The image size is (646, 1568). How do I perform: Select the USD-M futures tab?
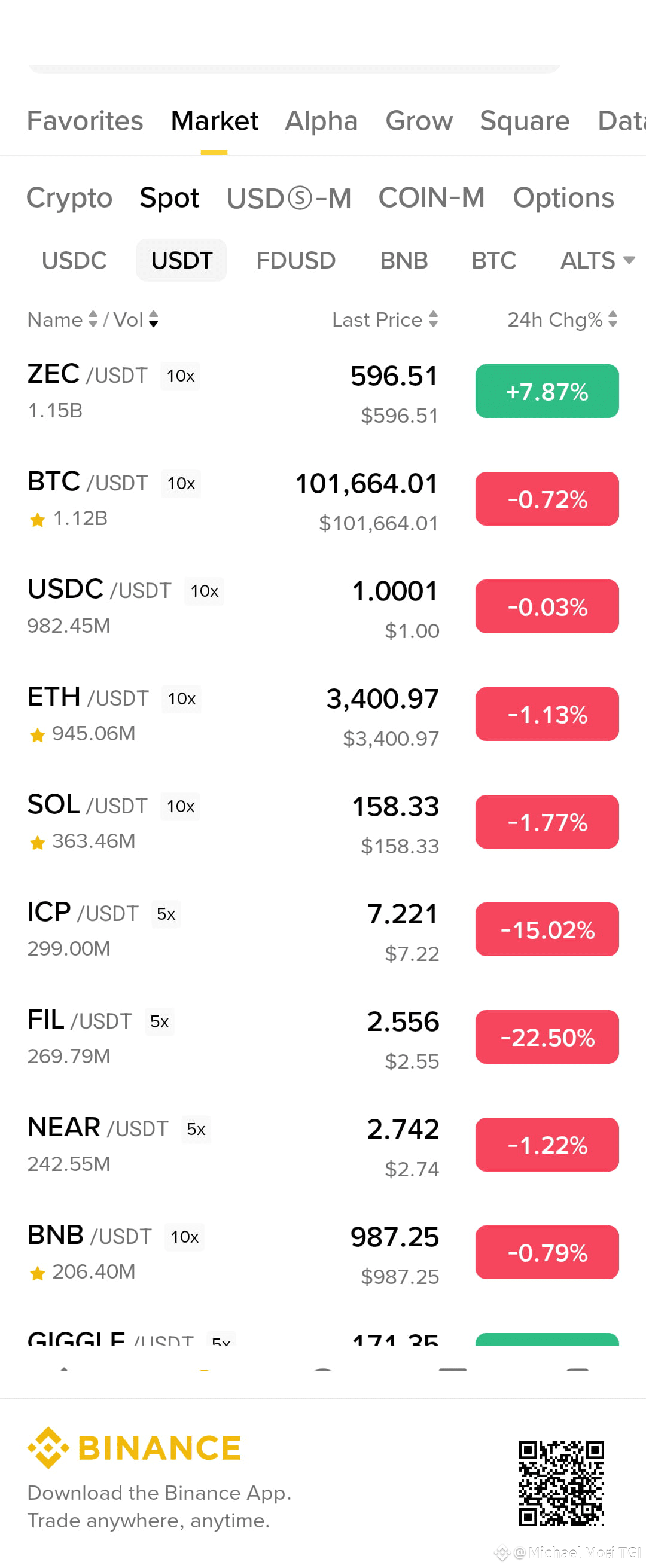click(x=288, y=198)
